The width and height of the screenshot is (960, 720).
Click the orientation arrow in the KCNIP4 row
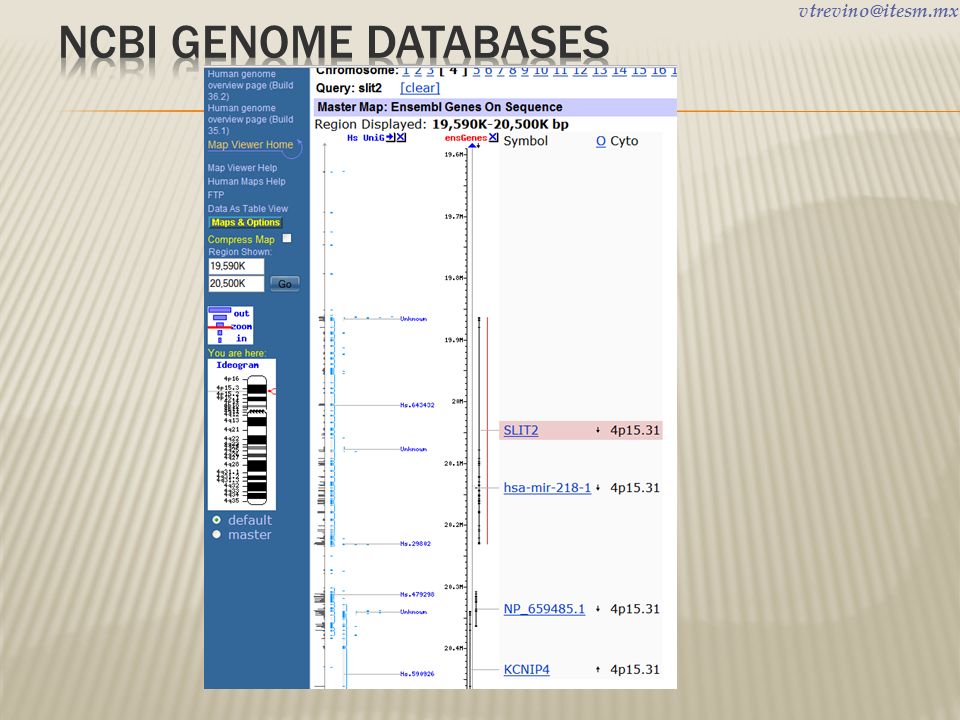click(598, 669)
